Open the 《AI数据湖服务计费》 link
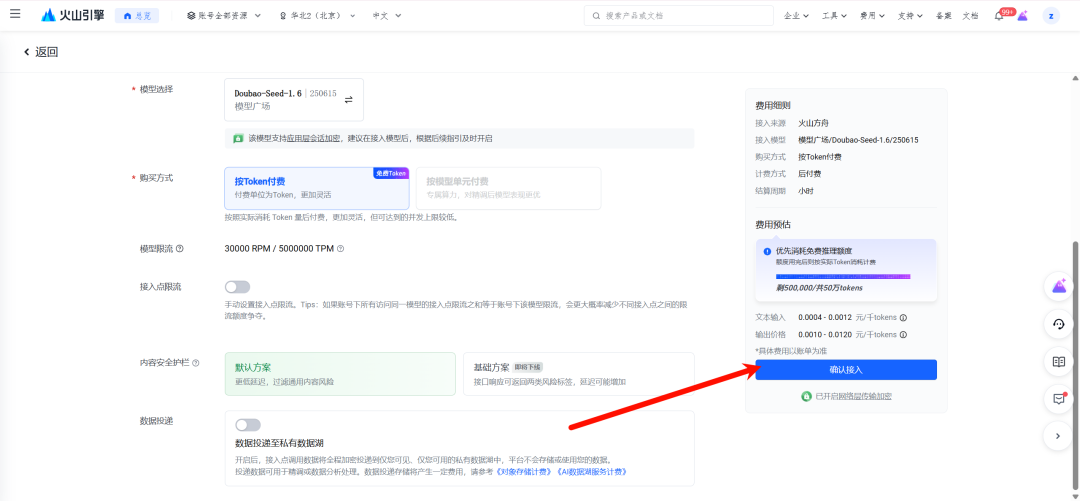The height and width of the screenshot is (501, 1080). click(592, 471)
